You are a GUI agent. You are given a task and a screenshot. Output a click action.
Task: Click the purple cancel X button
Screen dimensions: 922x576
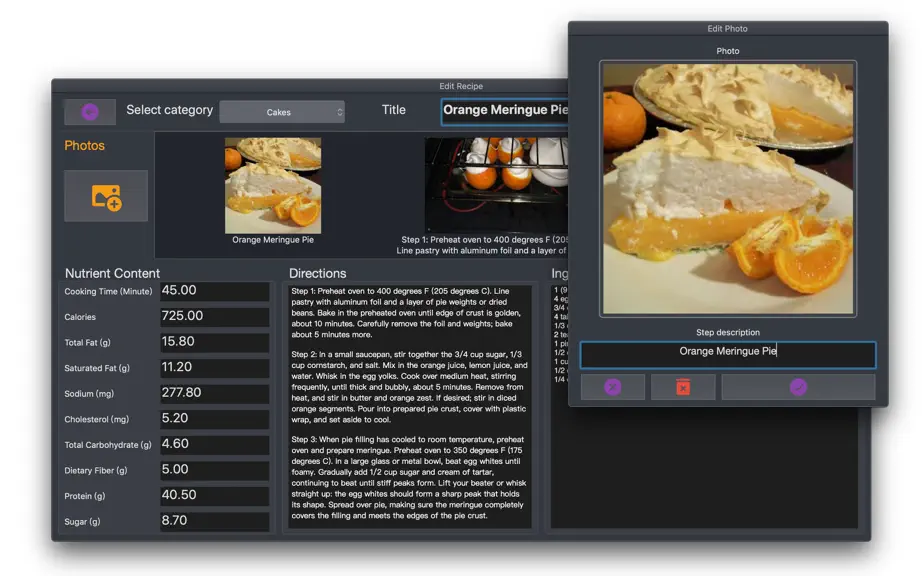613,387
